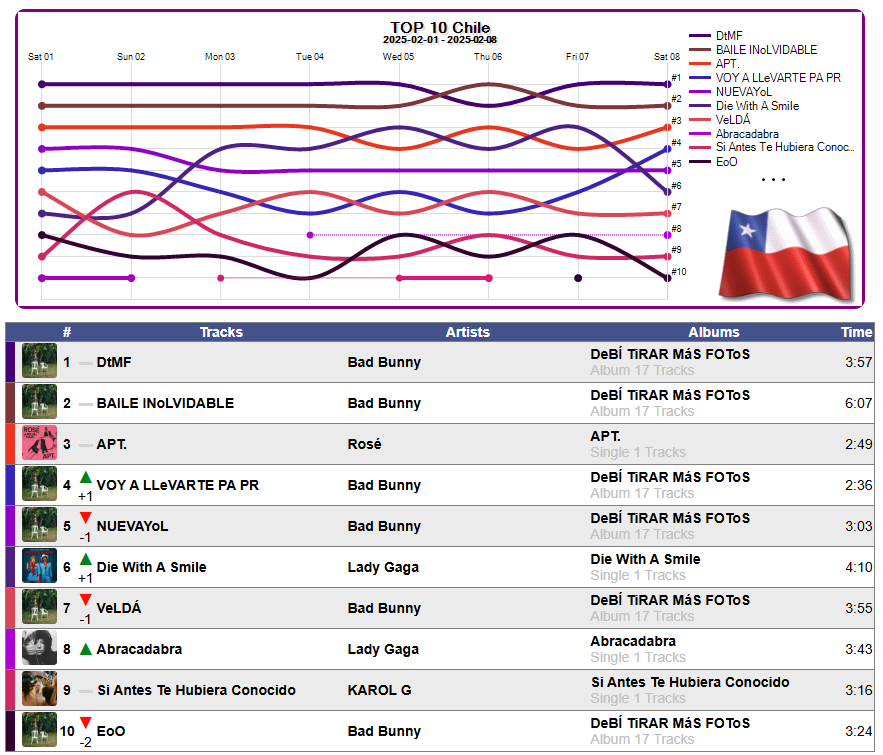
Task: Click the #10 rank label on the chart
Action: [679, 272]
